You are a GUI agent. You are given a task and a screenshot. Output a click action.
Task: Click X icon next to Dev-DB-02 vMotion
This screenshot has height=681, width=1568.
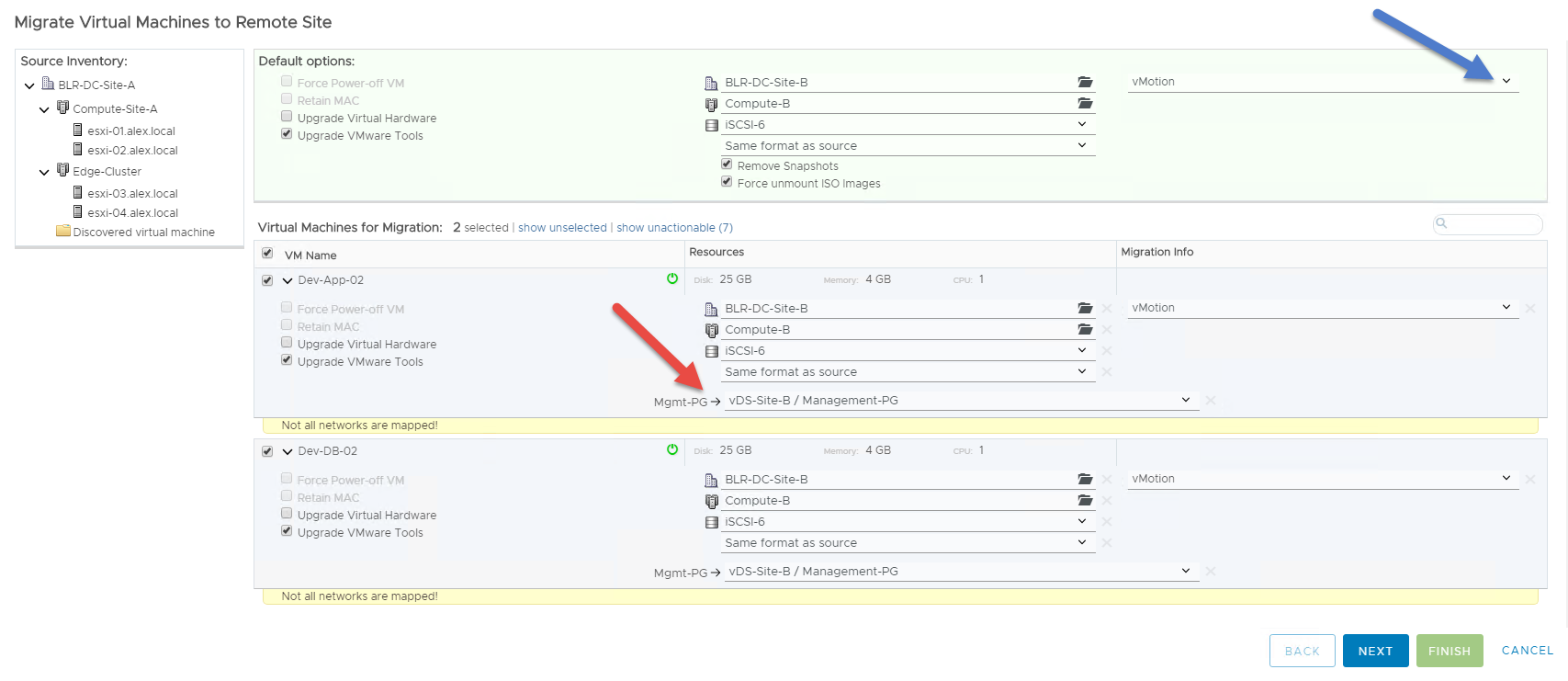(1530, 480)
